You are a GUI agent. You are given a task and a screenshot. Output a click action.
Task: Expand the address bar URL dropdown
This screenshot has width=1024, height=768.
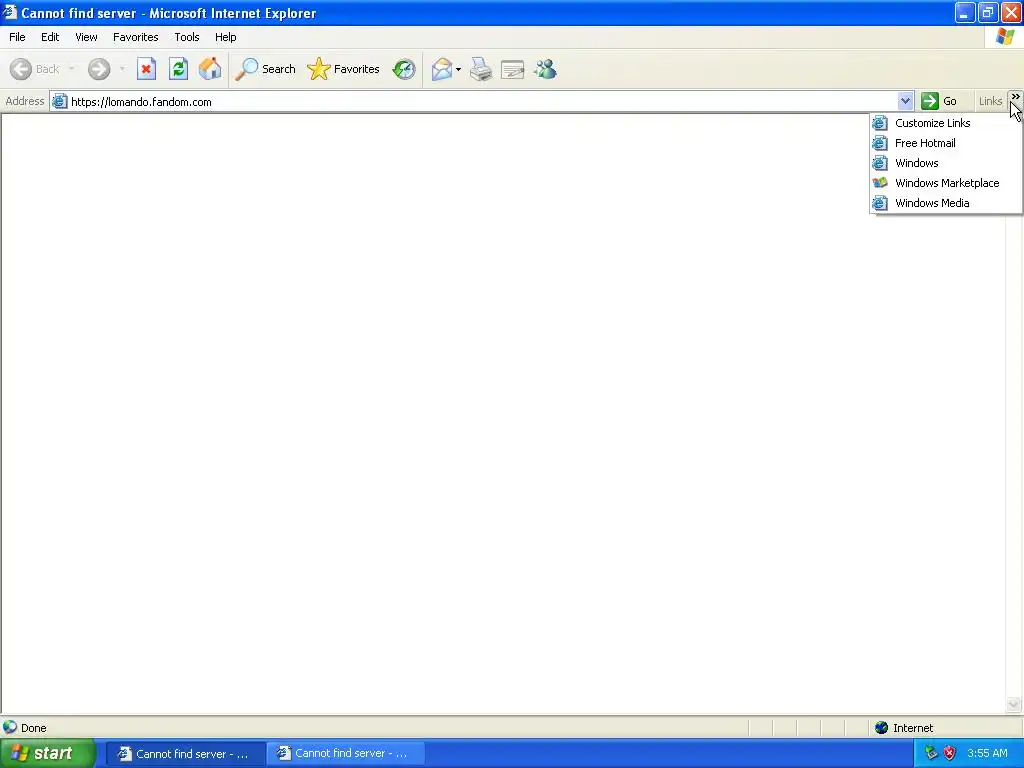pyautogui.click(x=905, y=101)
